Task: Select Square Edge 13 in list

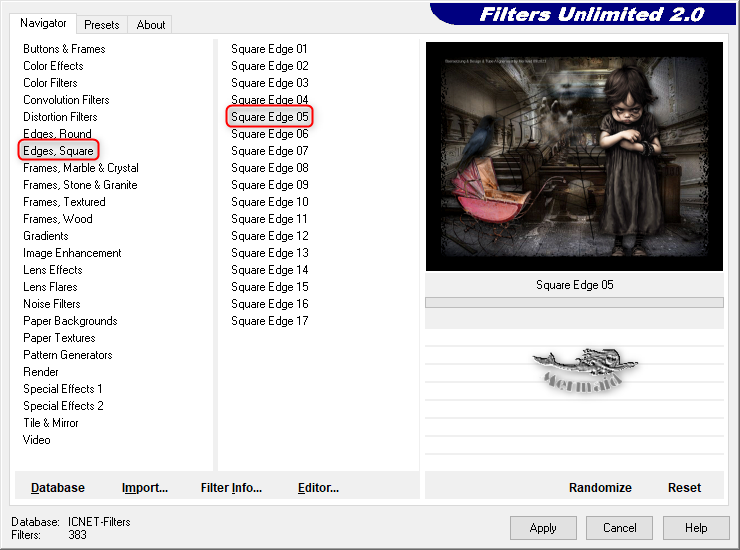Action: pos(270,253)
